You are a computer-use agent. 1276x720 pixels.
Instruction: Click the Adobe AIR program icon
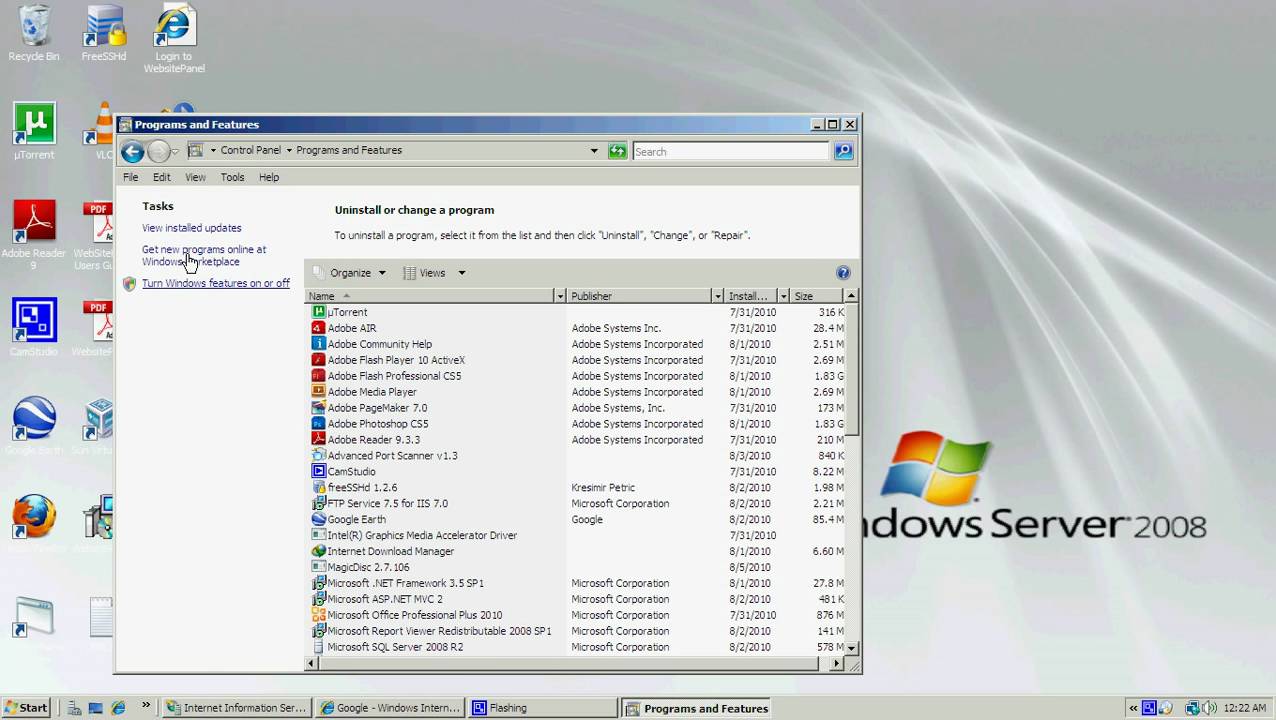319,328
